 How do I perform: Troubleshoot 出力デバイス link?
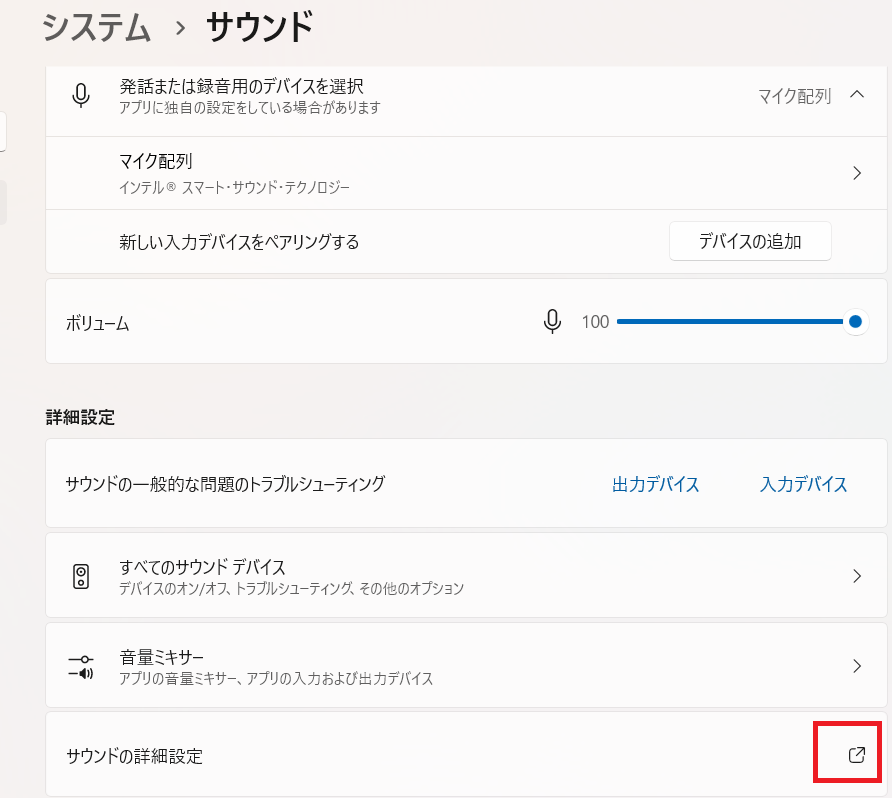click(655, 484)
